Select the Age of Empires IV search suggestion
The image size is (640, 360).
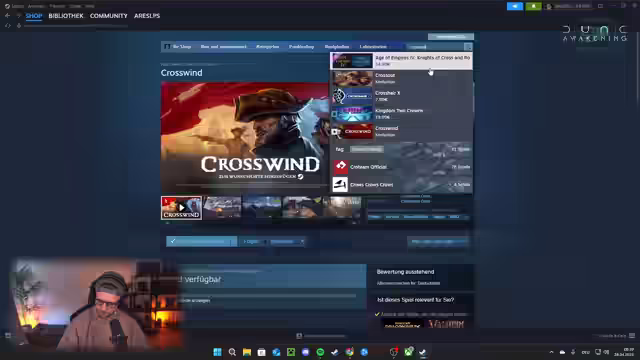pyautogui.click(x=401, y=61)
